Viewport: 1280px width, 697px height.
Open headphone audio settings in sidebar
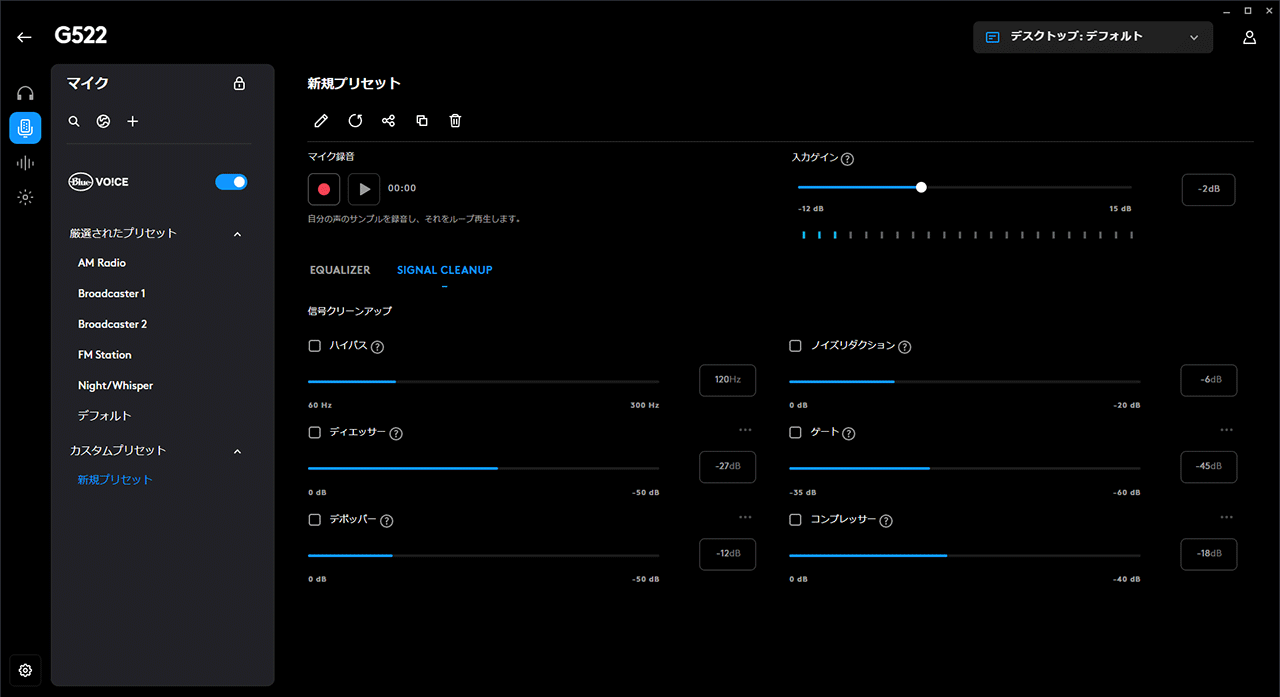pos(25,93)
